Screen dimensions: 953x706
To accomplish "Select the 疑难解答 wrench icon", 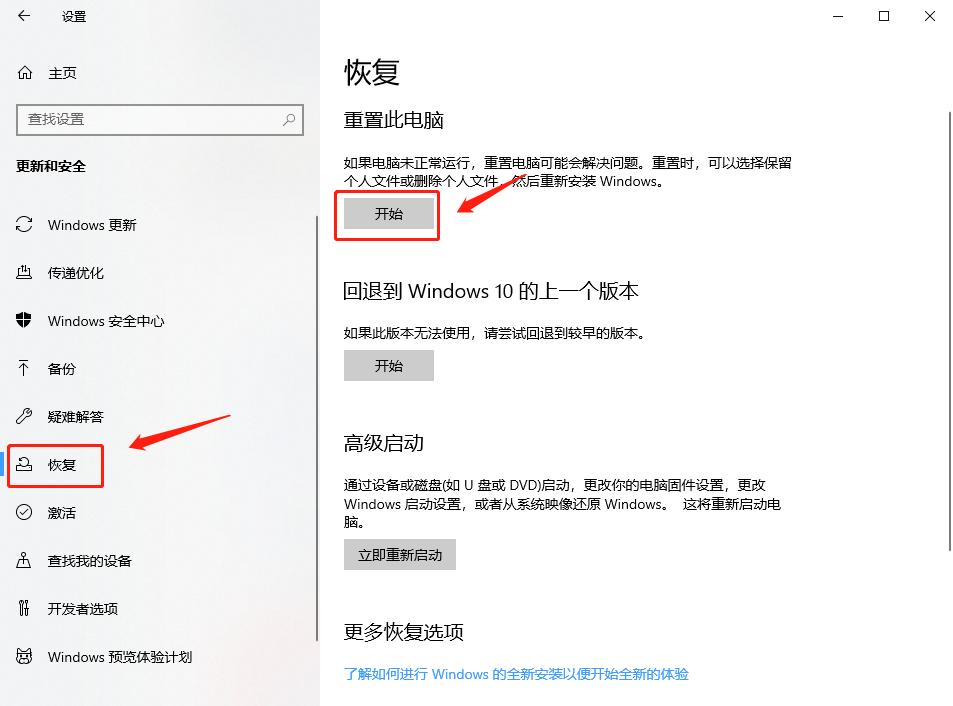I will [x=24, y=416].
